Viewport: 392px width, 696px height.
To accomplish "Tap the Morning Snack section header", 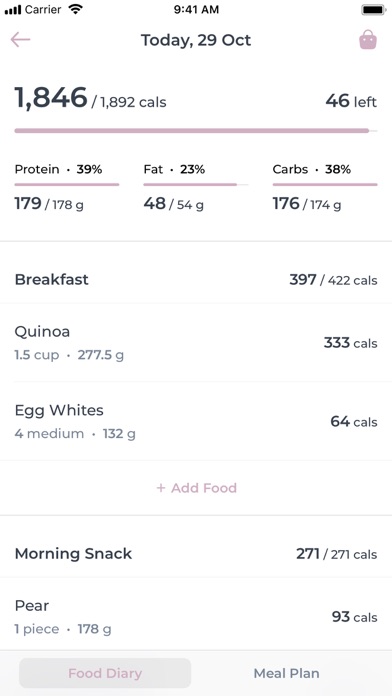I will 196,554.
